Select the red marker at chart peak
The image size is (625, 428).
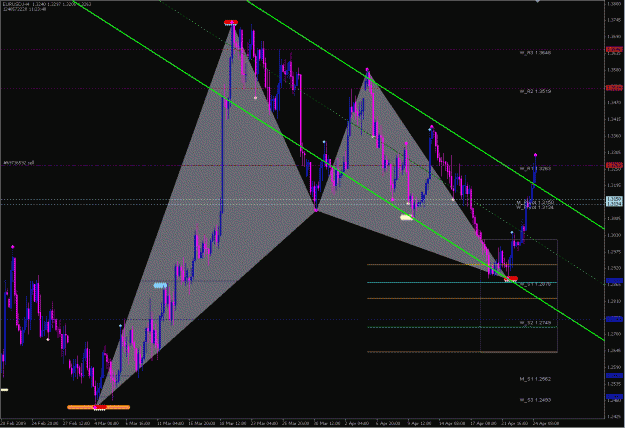(x=231, y=22)
